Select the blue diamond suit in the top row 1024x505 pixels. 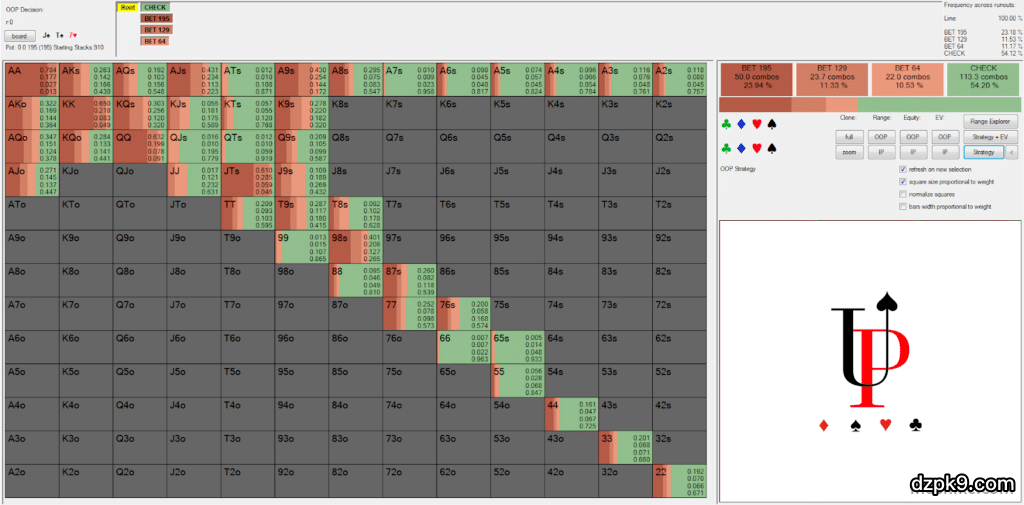[x=741, y=125]
